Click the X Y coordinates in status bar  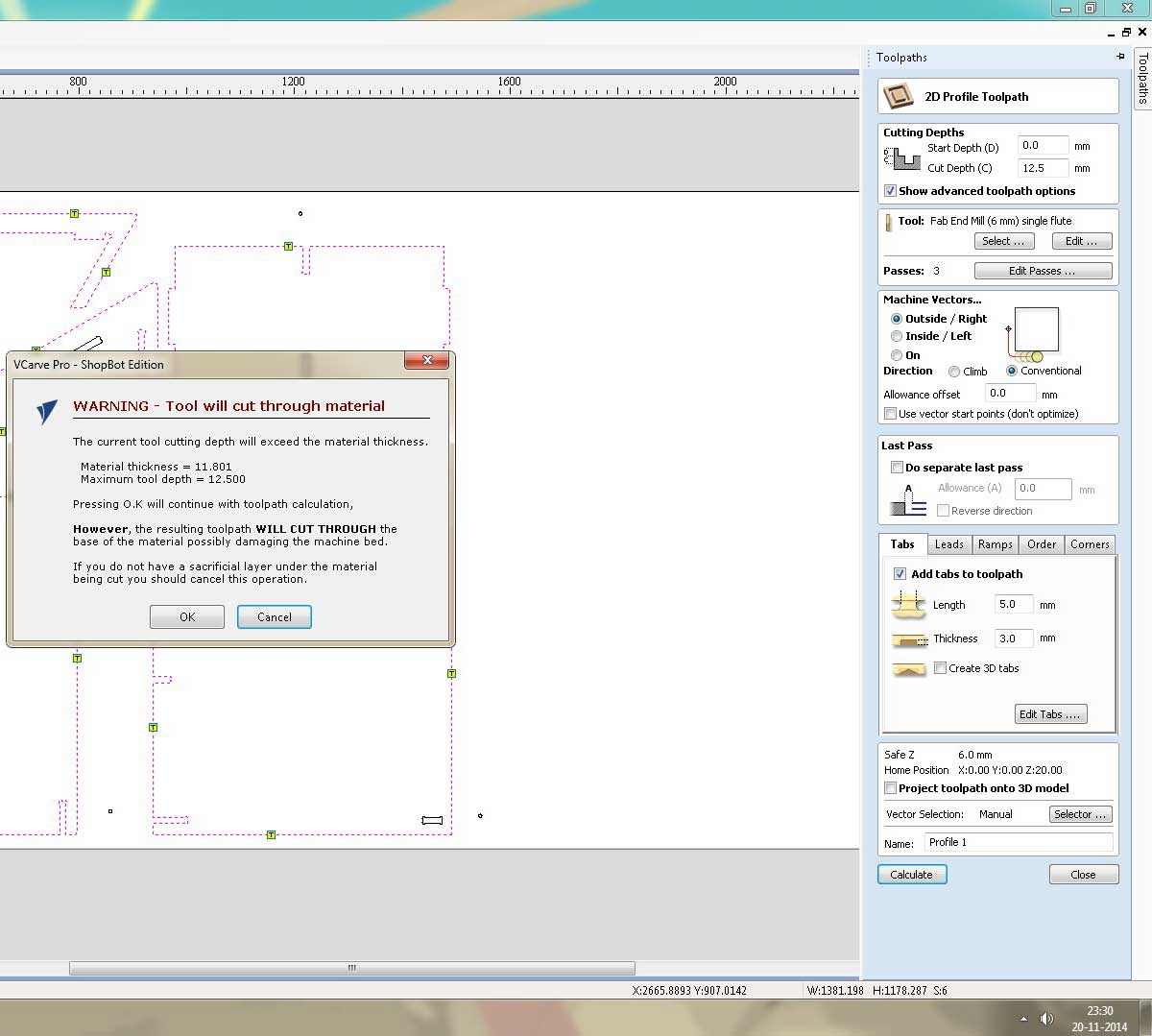[689, 990]
